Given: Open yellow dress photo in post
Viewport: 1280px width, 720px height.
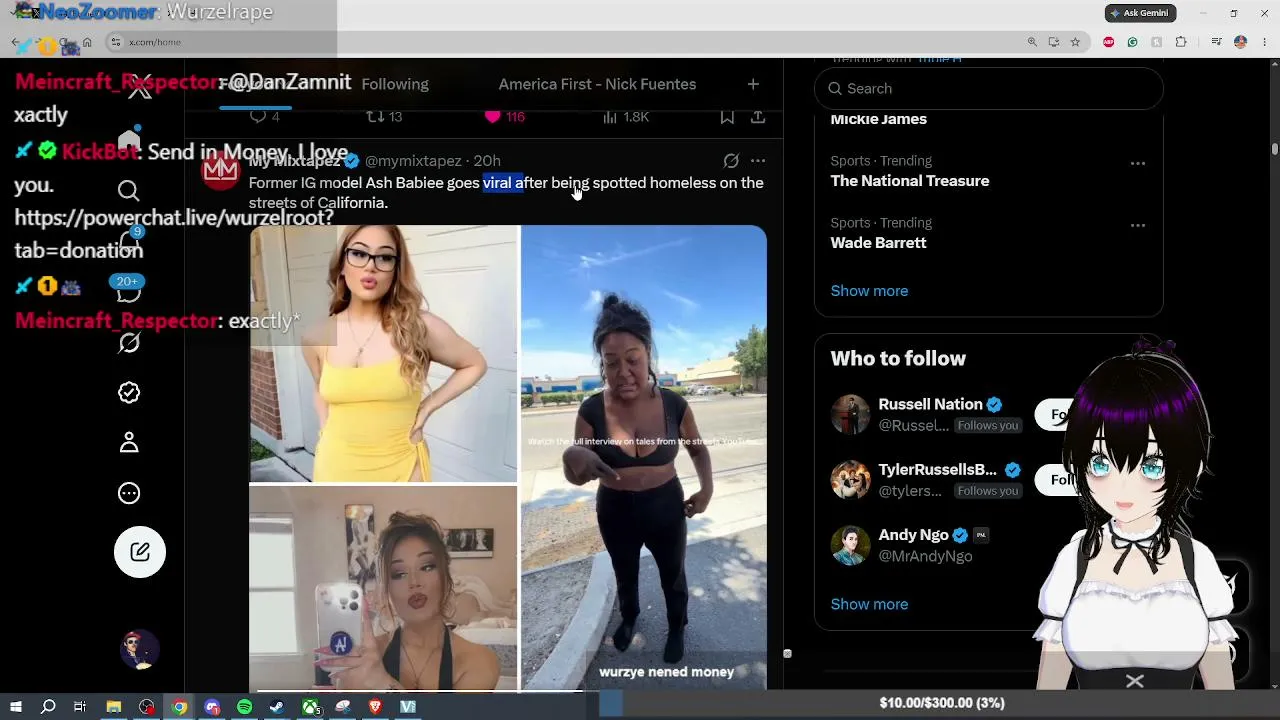Looking at the screenshot, I should [384, 354].
